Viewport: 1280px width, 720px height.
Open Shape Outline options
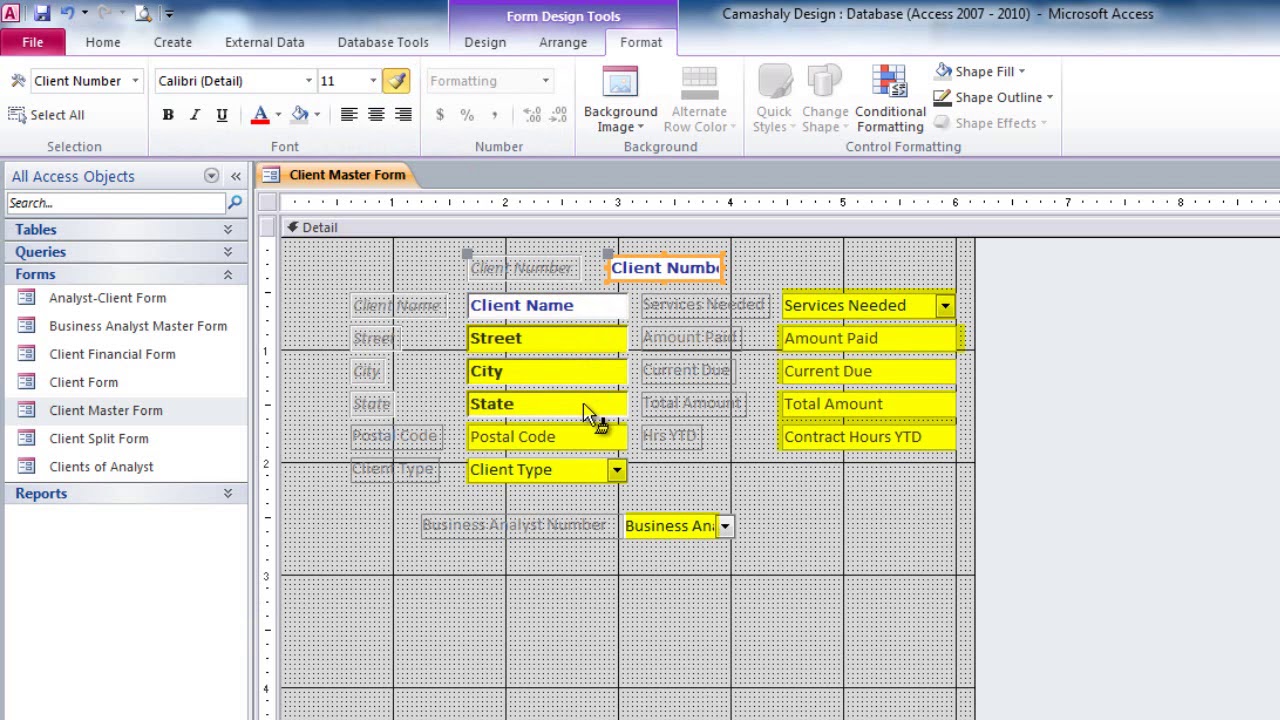[994, 97]
